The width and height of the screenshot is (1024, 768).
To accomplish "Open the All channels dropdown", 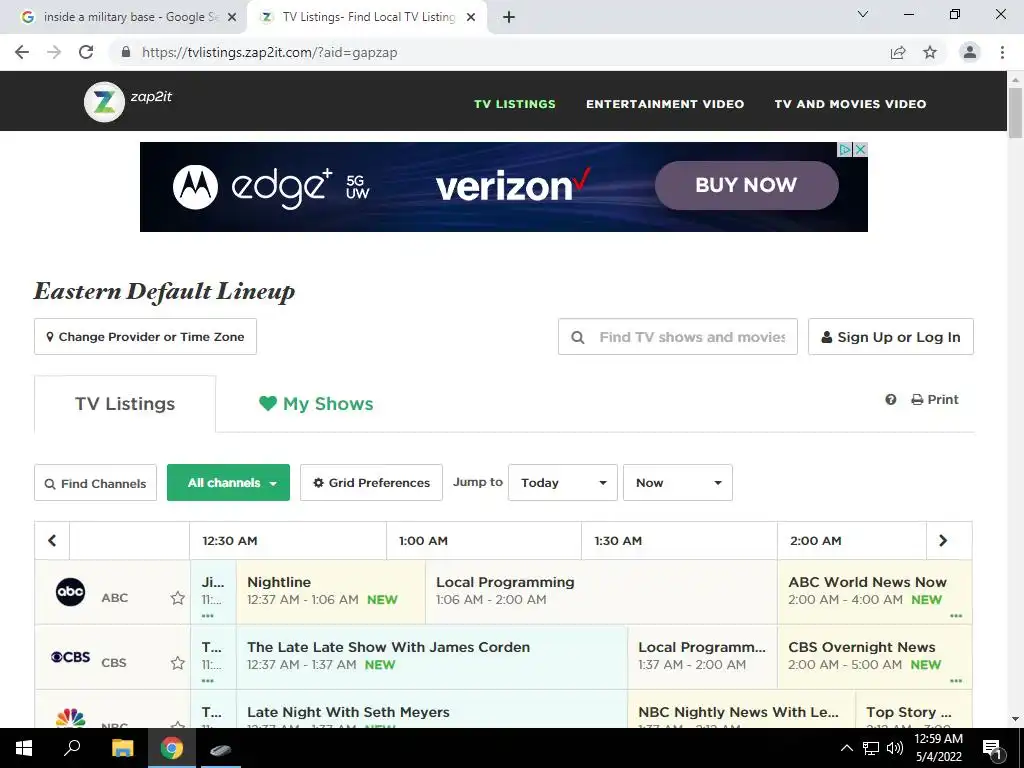I will pyautogui.click(x=229, y=483).
